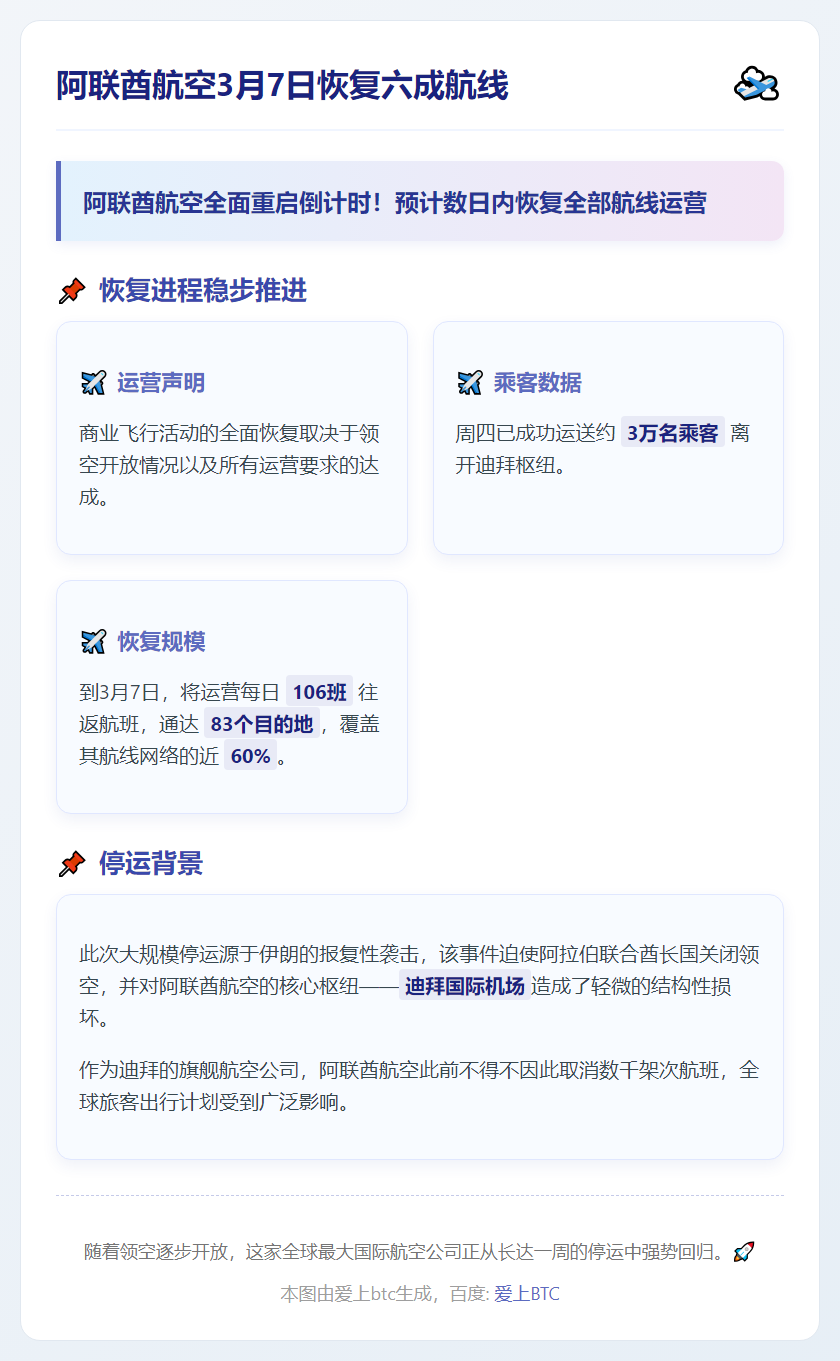Click the 恢复进程稳步推进 section heading
This screenshot has width=840, height=1361.
(203, 291)
